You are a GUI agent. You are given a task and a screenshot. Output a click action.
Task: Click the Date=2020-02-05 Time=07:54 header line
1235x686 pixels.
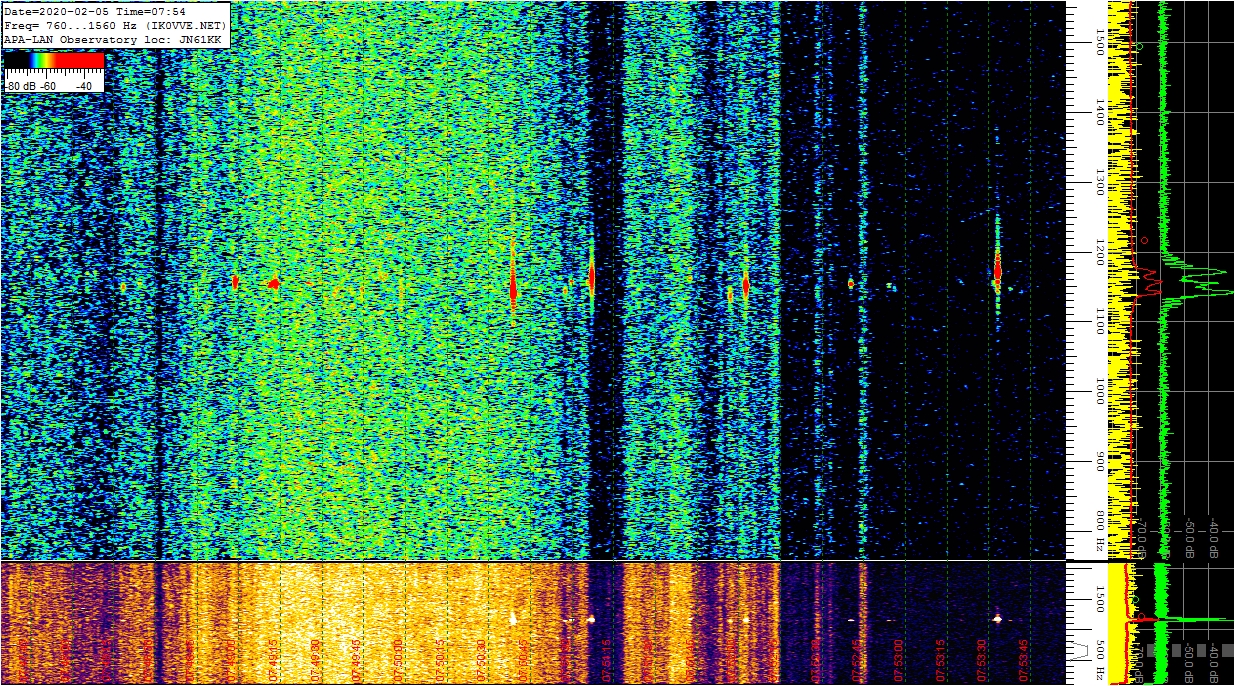(x=95, y=12)
